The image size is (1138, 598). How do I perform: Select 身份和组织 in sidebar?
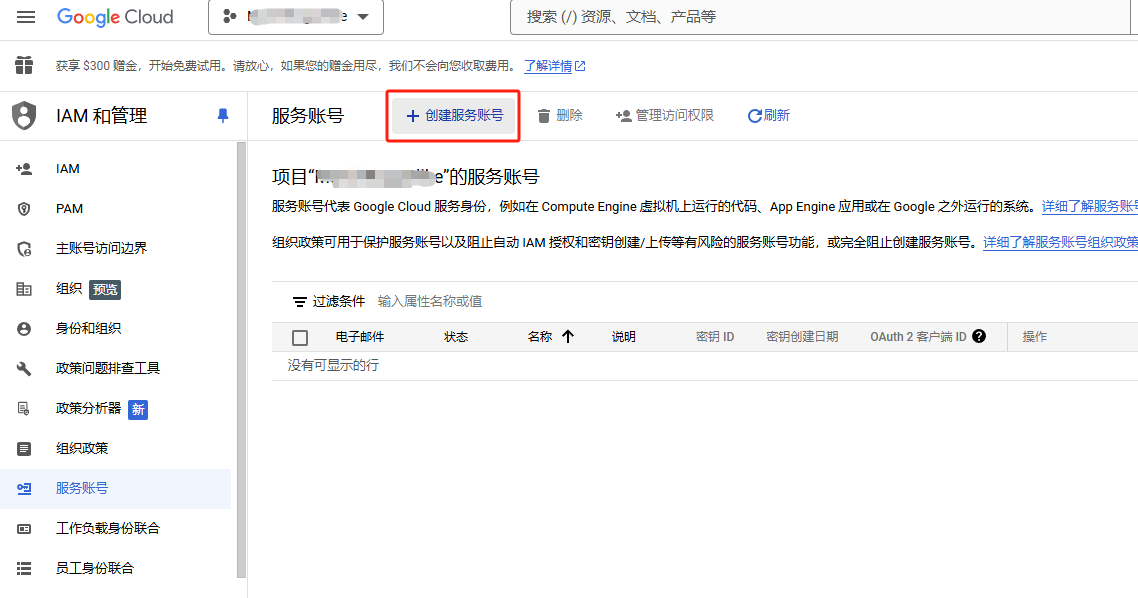coord(116,329)
